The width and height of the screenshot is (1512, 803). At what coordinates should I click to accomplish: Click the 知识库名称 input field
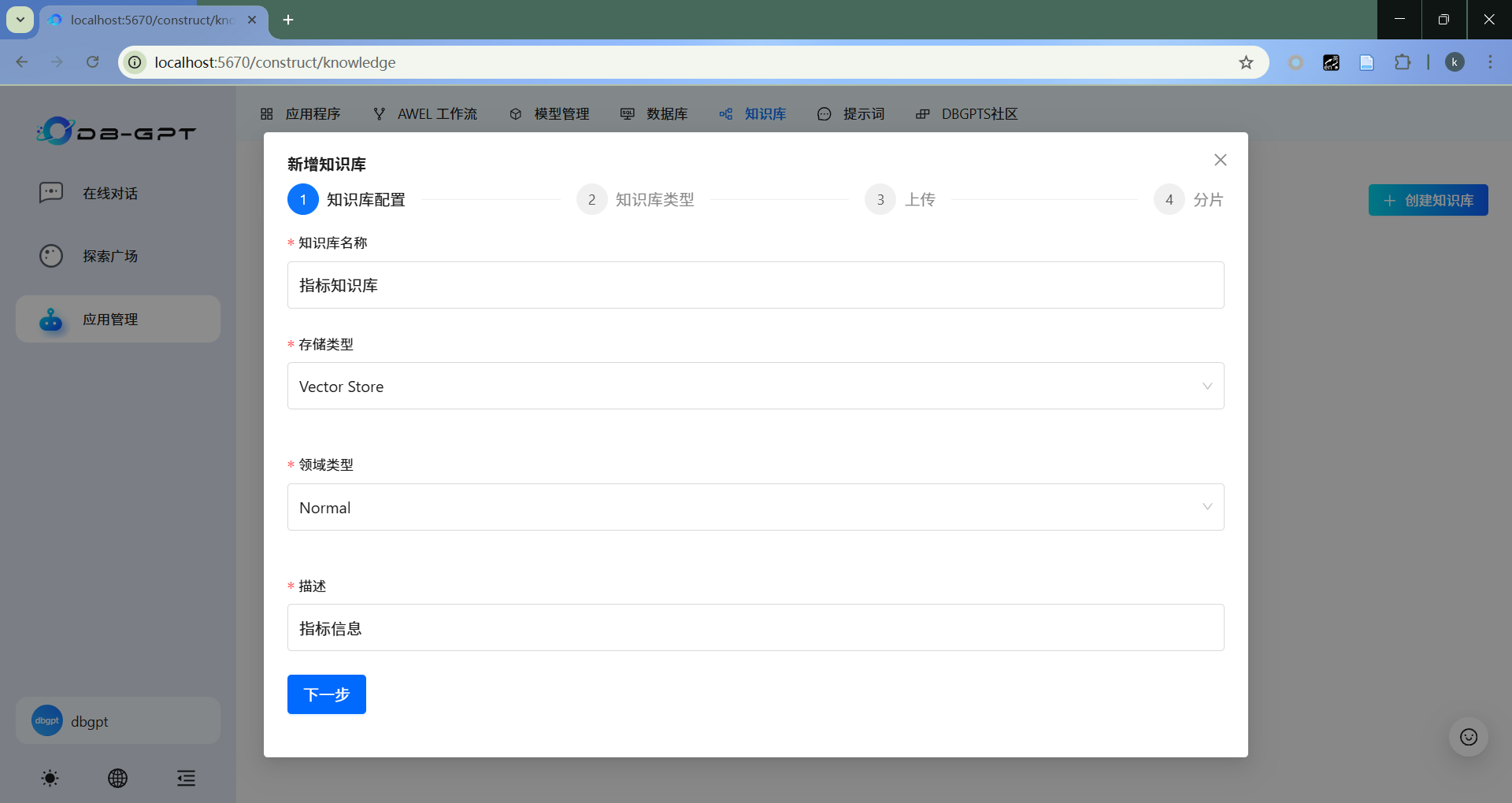754,286
